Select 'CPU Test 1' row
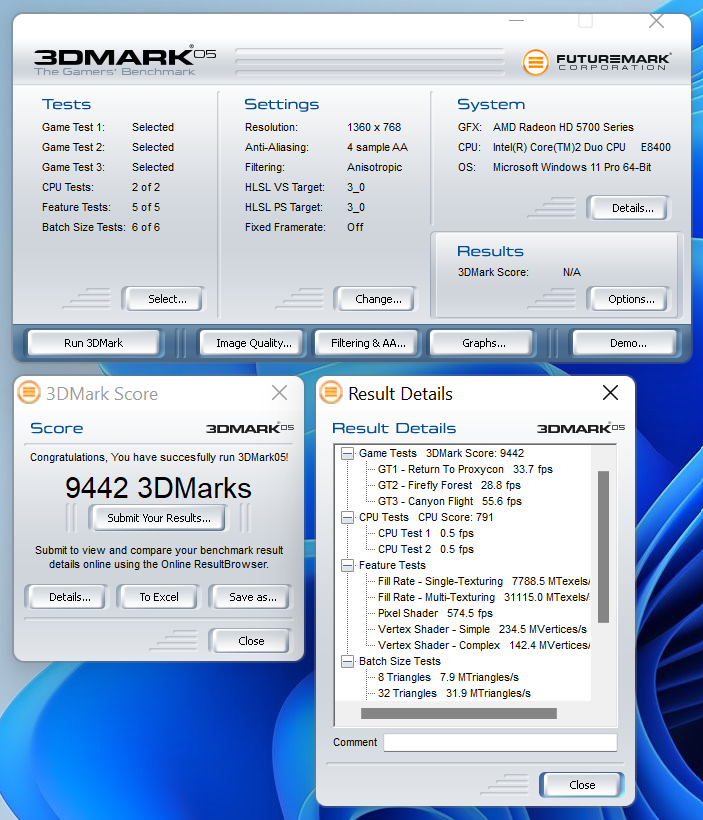Image resolution: width=703 pixels, height=820 pixels. (x=426, y=533)
